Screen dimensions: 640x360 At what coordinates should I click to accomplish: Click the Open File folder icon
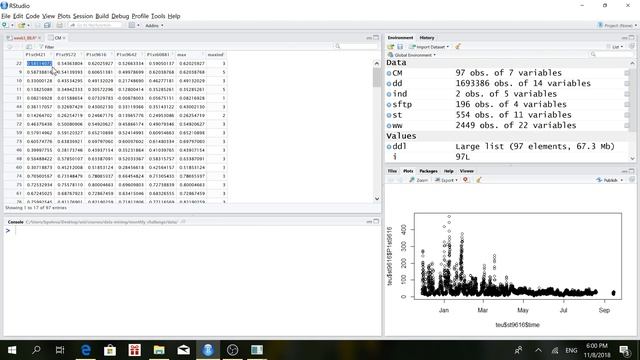pyautogui.click(x=21, y=25)
